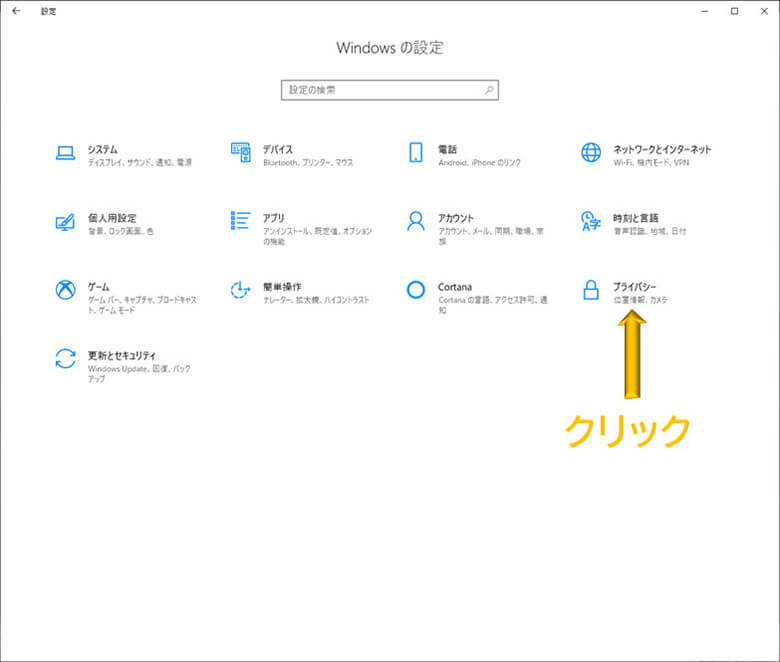Screen dimensions: 780x662
Task: Select the アカウント person icon
Action: coord(416,221)
